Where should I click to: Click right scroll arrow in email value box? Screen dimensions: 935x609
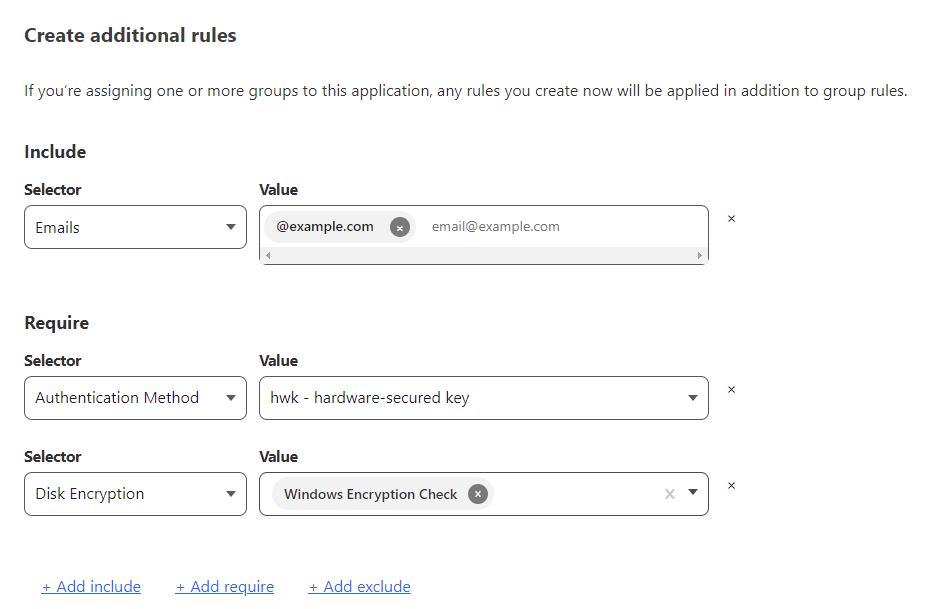700,256
